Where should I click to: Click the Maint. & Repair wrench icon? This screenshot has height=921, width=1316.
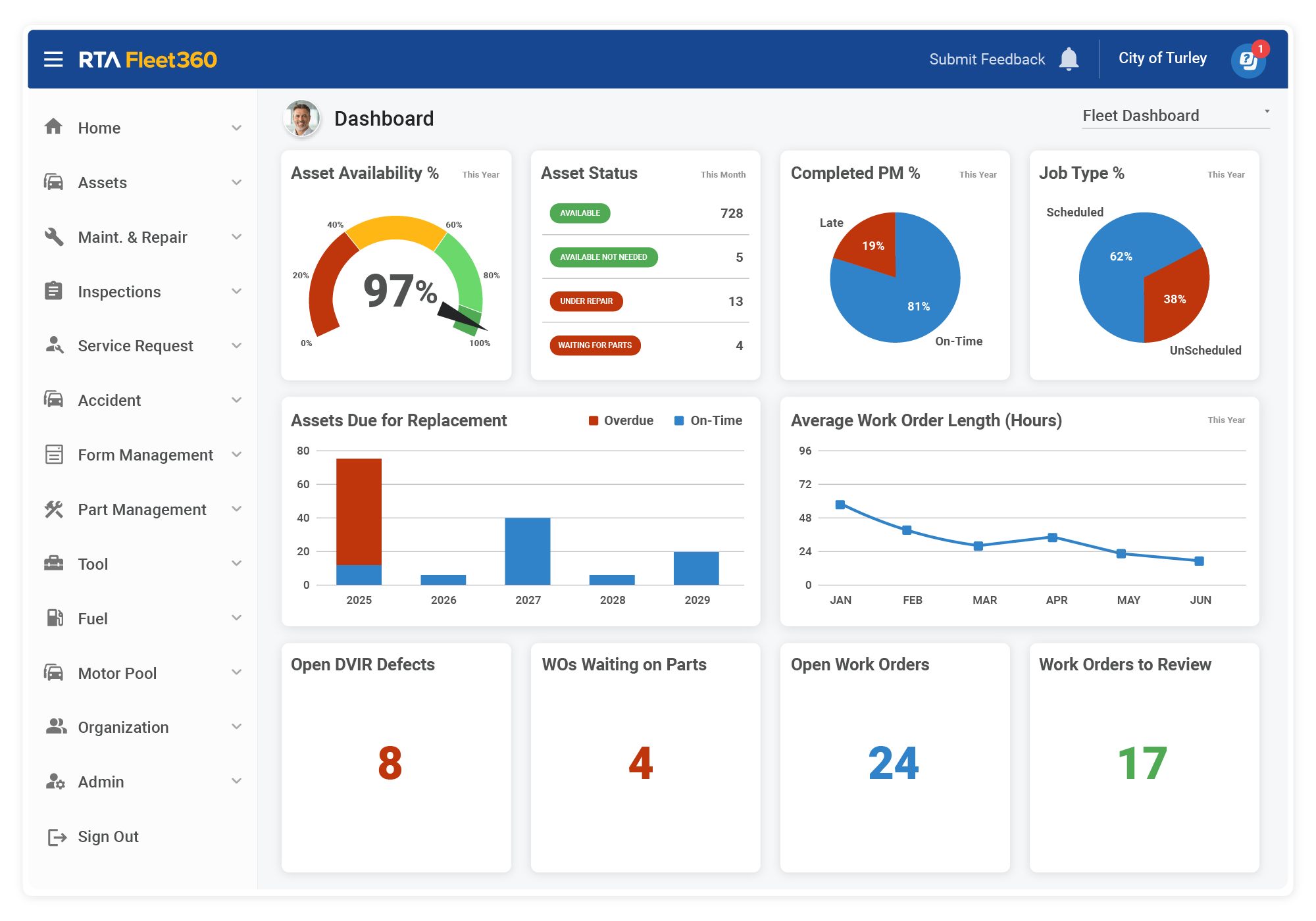[55, 237]
